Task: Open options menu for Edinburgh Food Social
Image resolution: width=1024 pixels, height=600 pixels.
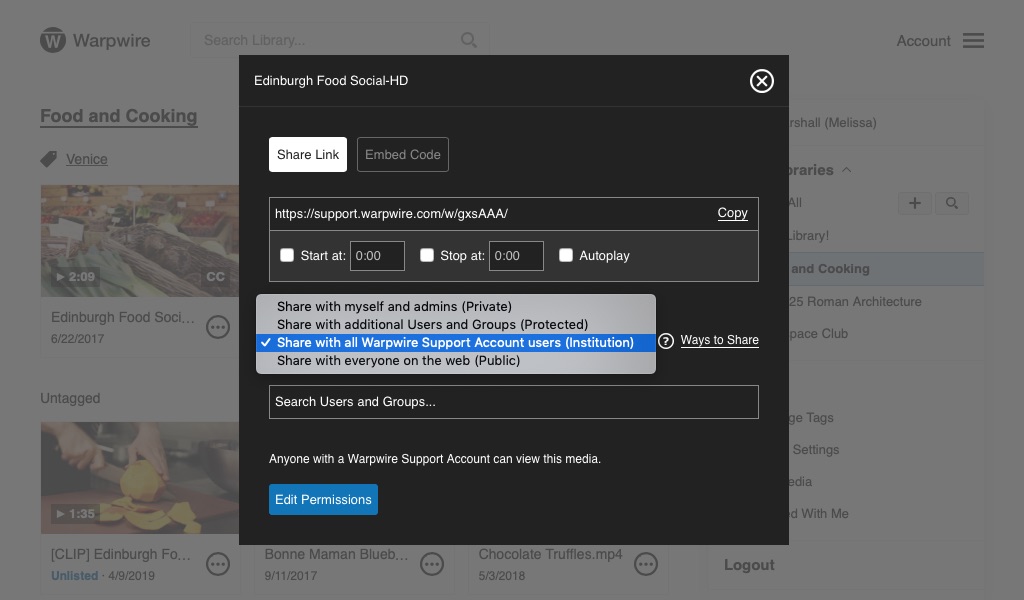Action: (x=218, y=326)
